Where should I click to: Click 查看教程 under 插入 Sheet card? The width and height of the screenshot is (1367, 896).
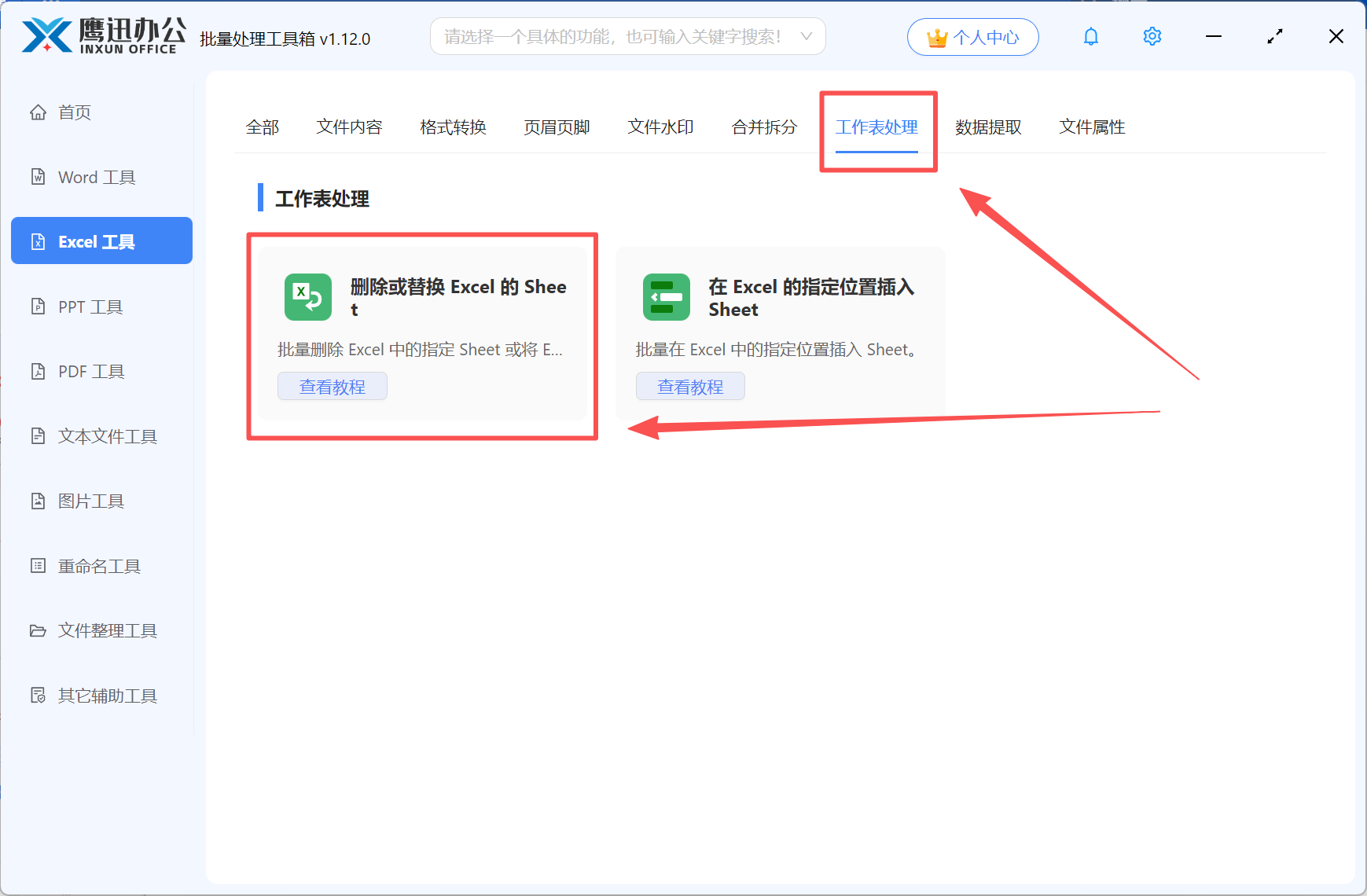click(x=690, y=386)
